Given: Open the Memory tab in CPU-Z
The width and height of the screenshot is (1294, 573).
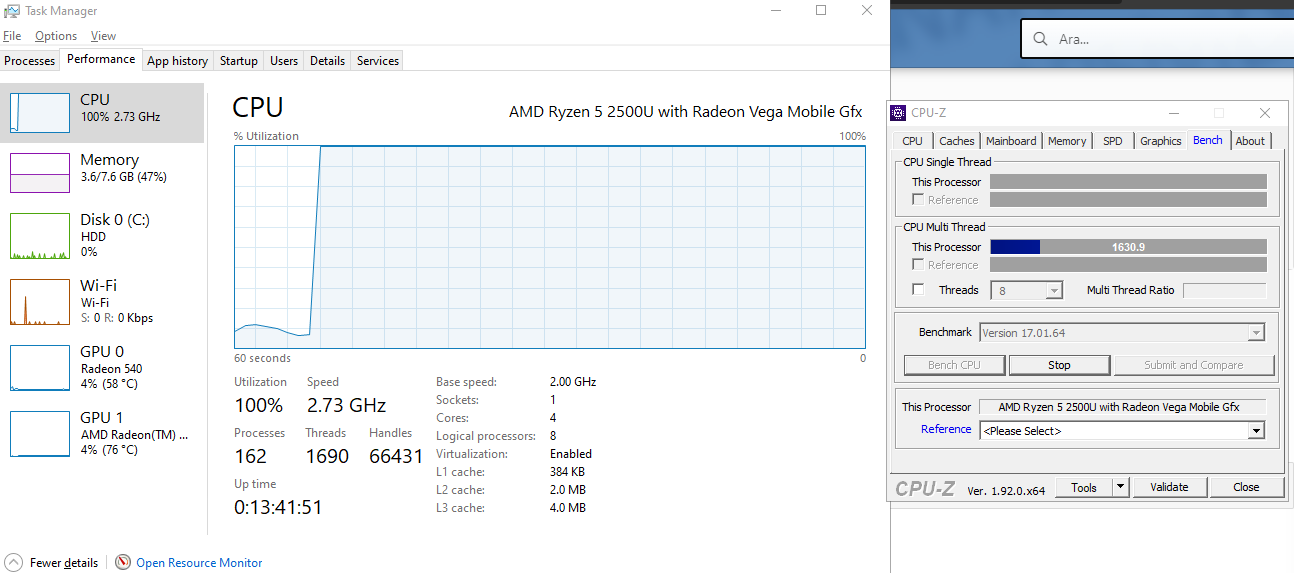Looking at the screenshot, I should [x=1067, y=141].
